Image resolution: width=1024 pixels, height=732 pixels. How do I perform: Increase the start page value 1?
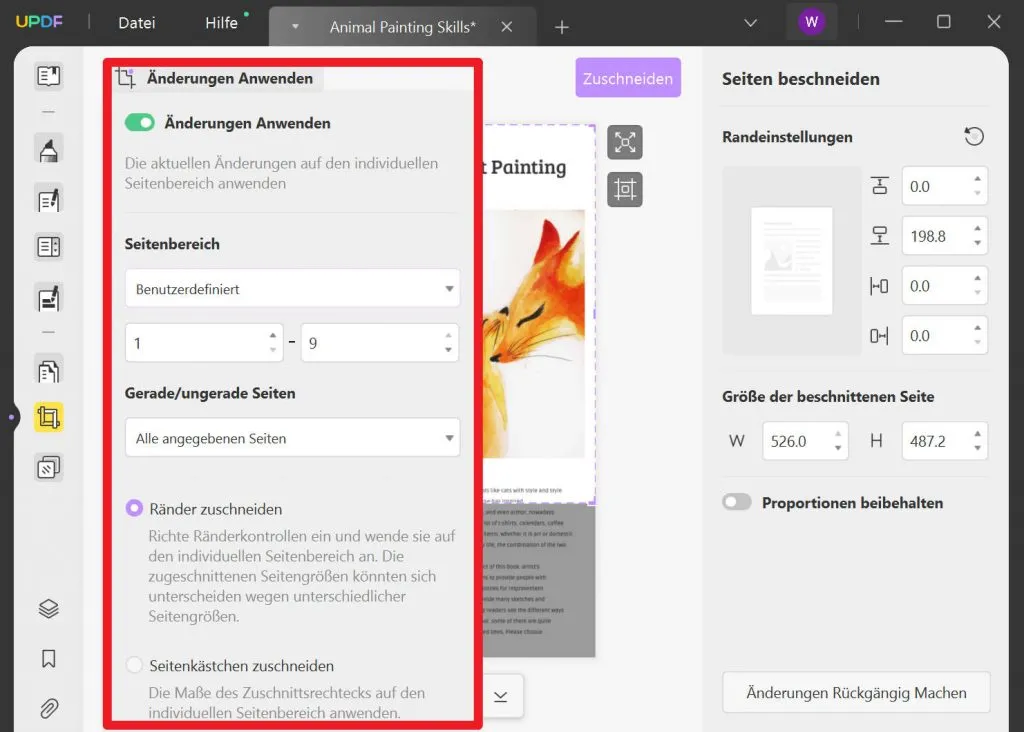coord(273,335)
